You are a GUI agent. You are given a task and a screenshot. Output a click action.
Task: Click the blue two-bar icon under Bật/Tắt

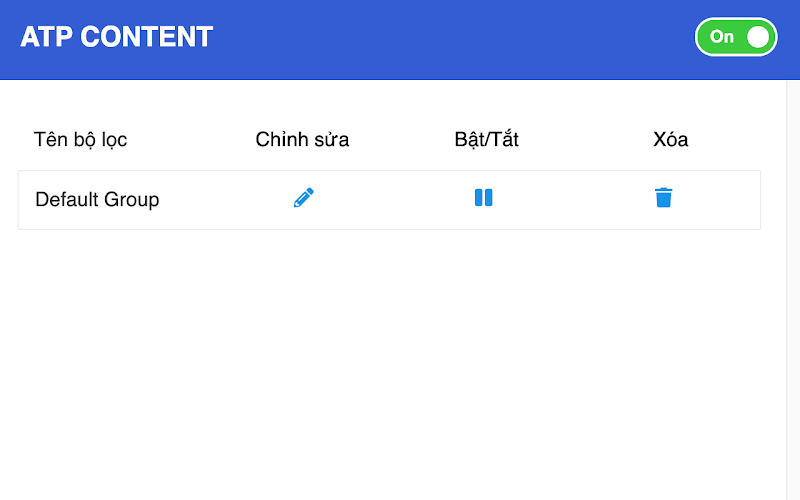point(484,198)
